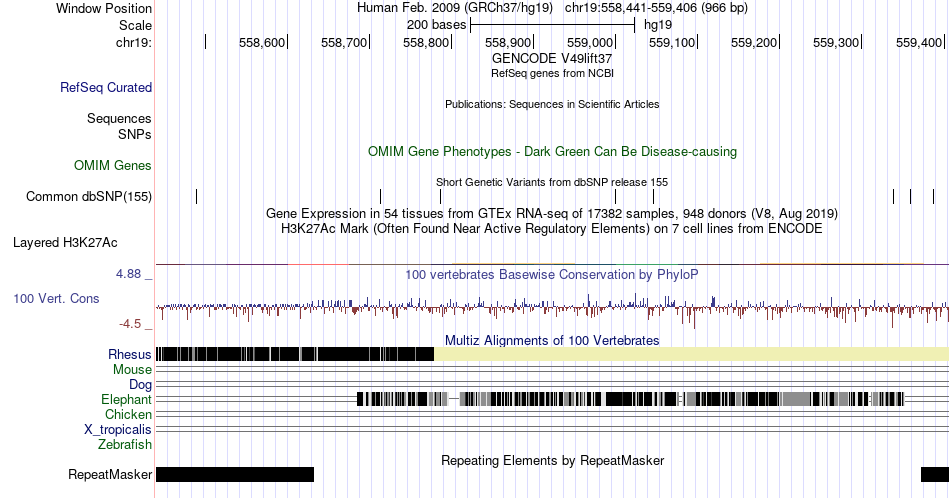
Task: Click the Sequences track label
Action: click(119, 118)
